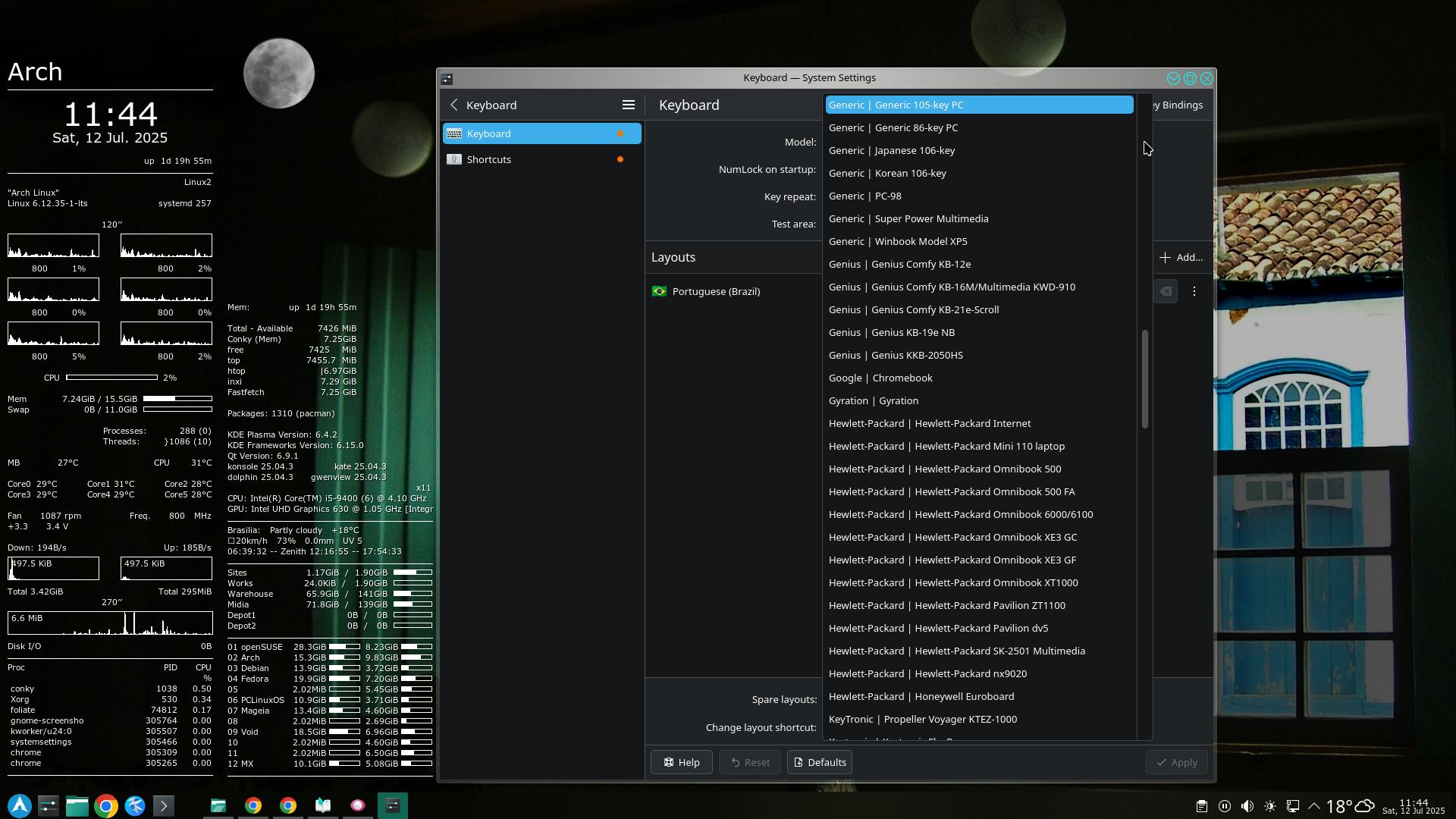Select Genius Comfy KB-21e-Scroll

(979, 309)
